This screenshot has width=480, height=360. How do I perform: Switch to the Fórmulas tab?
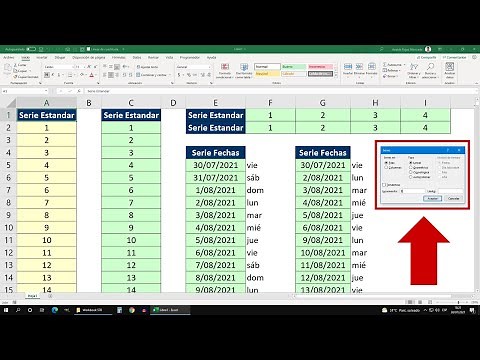[x=119, y=57]
